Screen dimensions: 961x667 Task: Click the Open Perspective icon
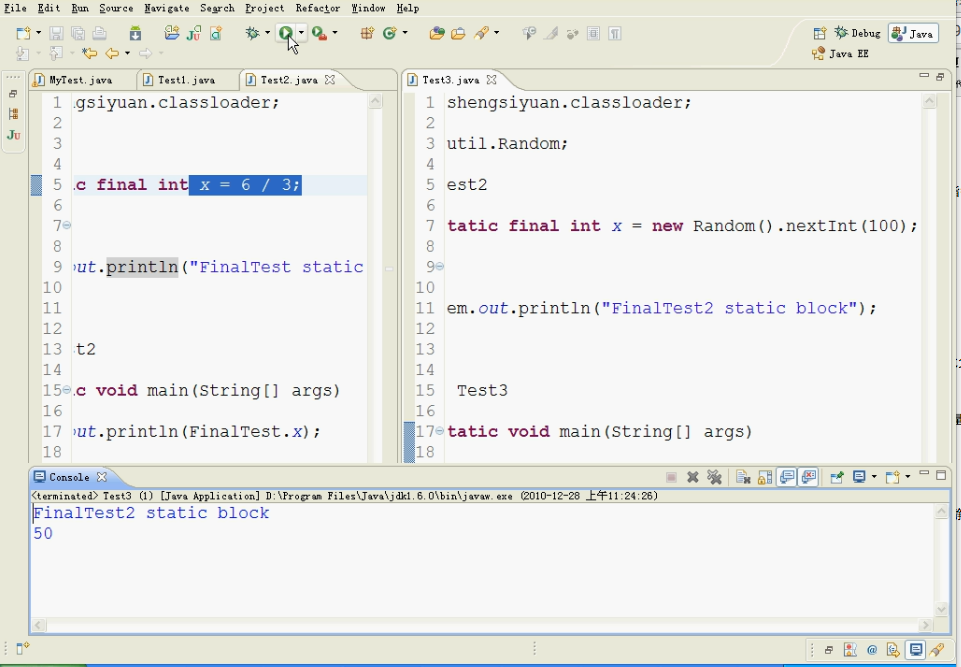point(820,33)
